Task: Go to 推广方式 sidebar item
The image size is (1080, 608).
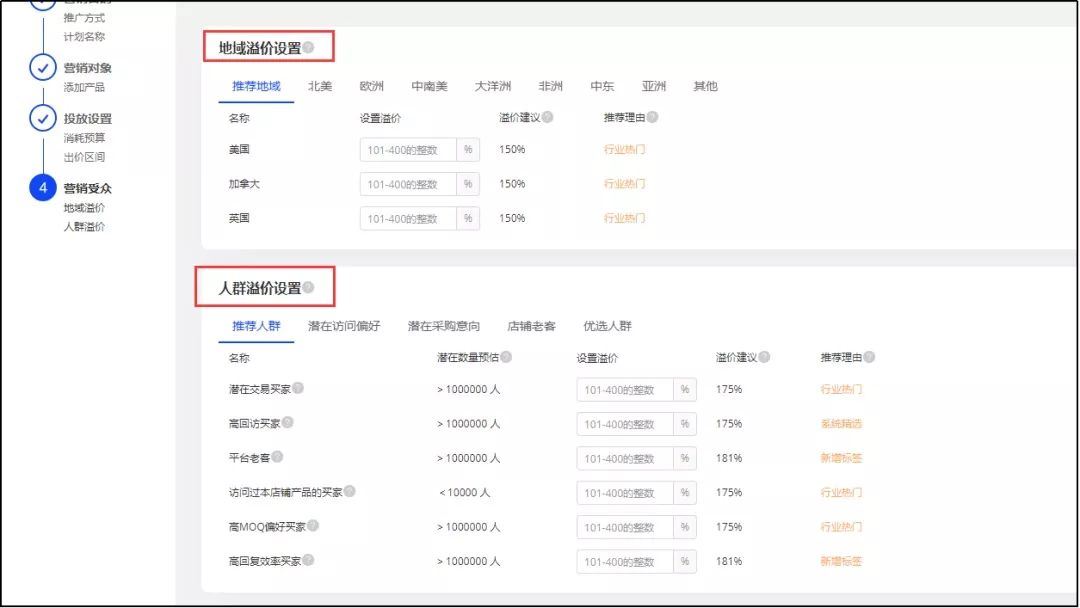Action: point(84,18)
